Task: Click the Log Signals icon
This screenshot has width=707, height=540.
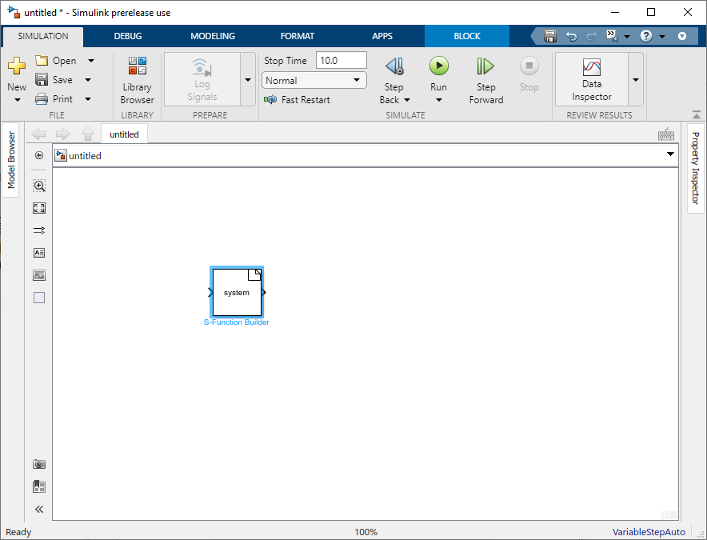Action: (202, 67)
